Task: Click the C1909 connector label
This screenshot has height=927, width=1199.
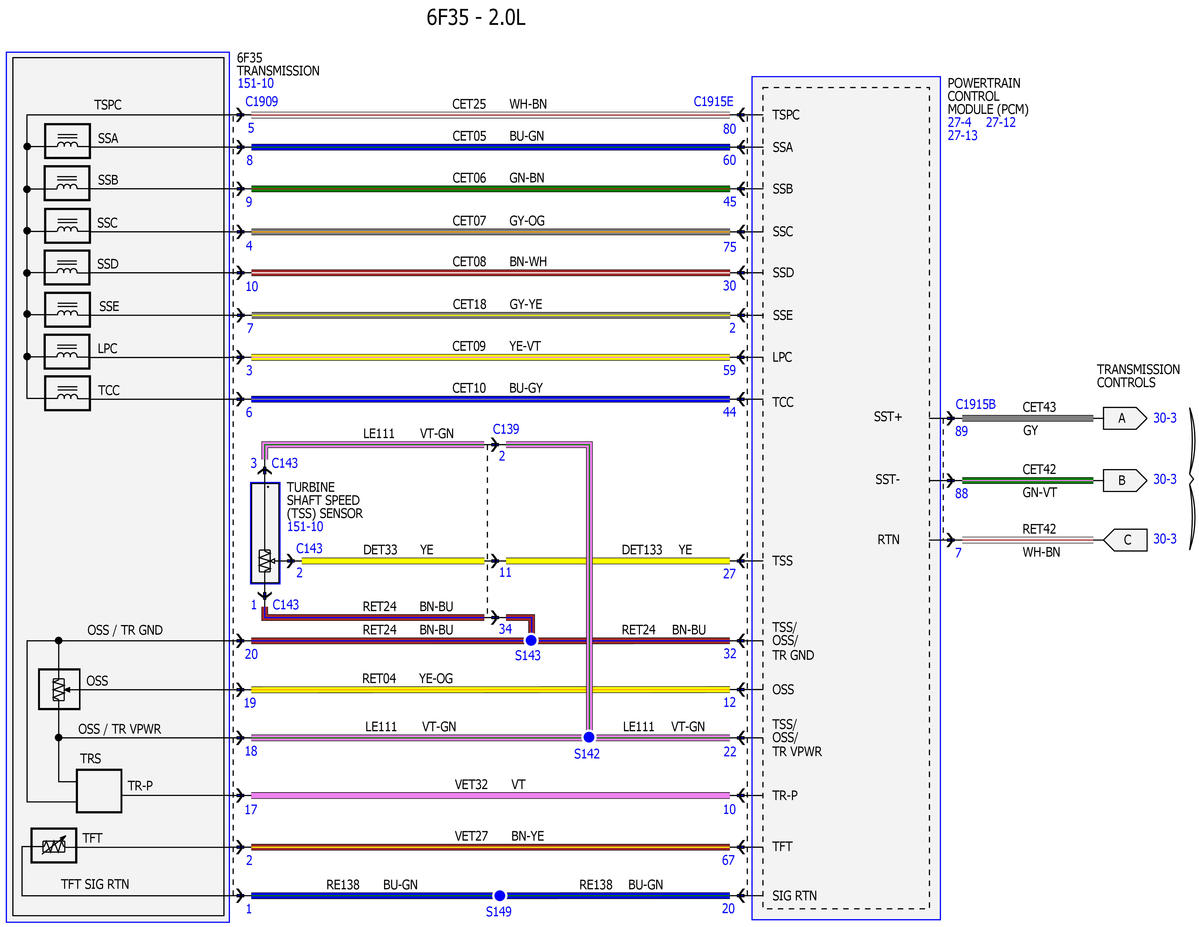Action: [262, 102]
